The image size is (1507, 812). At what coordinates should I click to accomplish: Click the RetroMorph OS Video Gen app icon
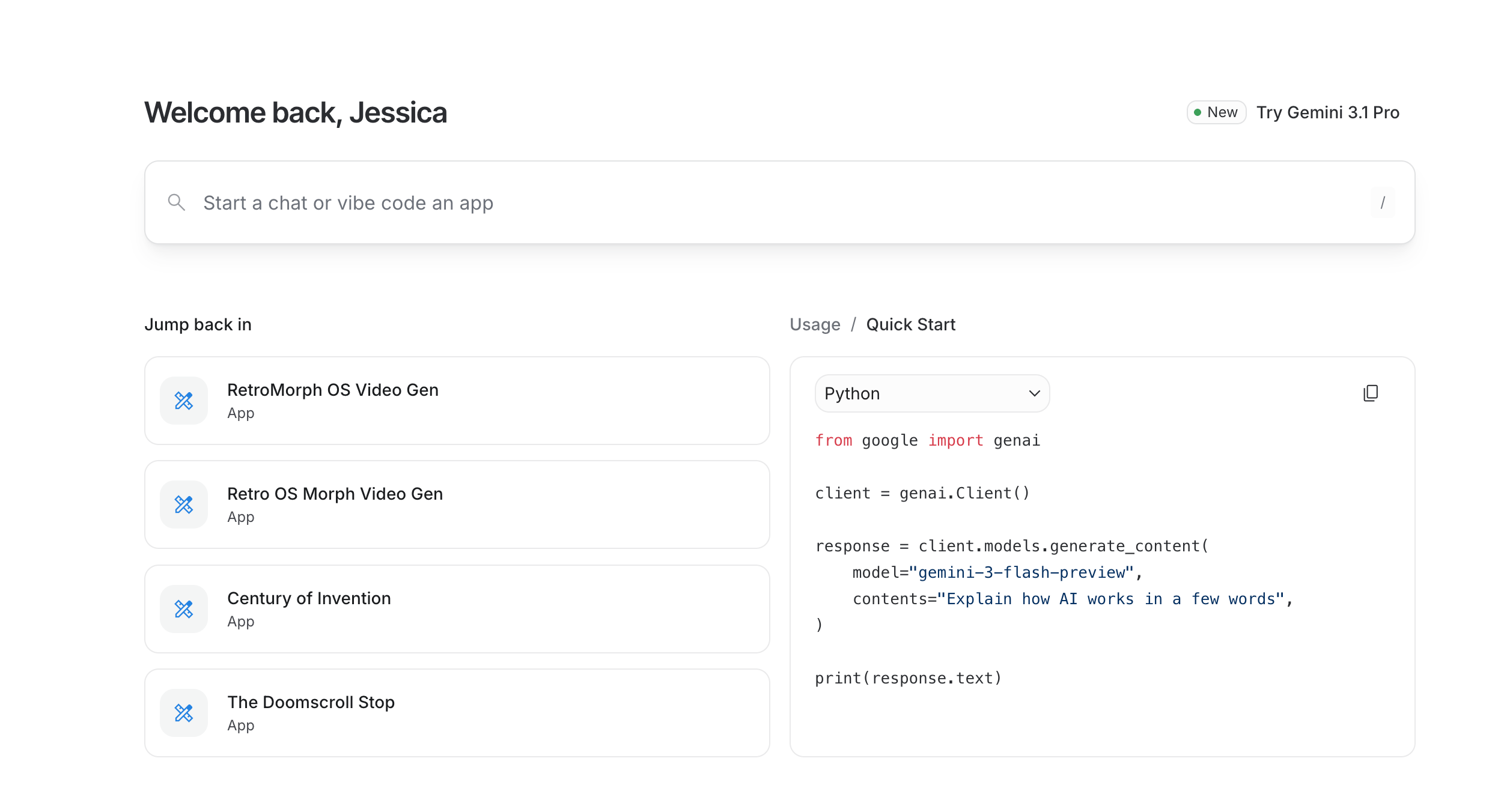184,401
